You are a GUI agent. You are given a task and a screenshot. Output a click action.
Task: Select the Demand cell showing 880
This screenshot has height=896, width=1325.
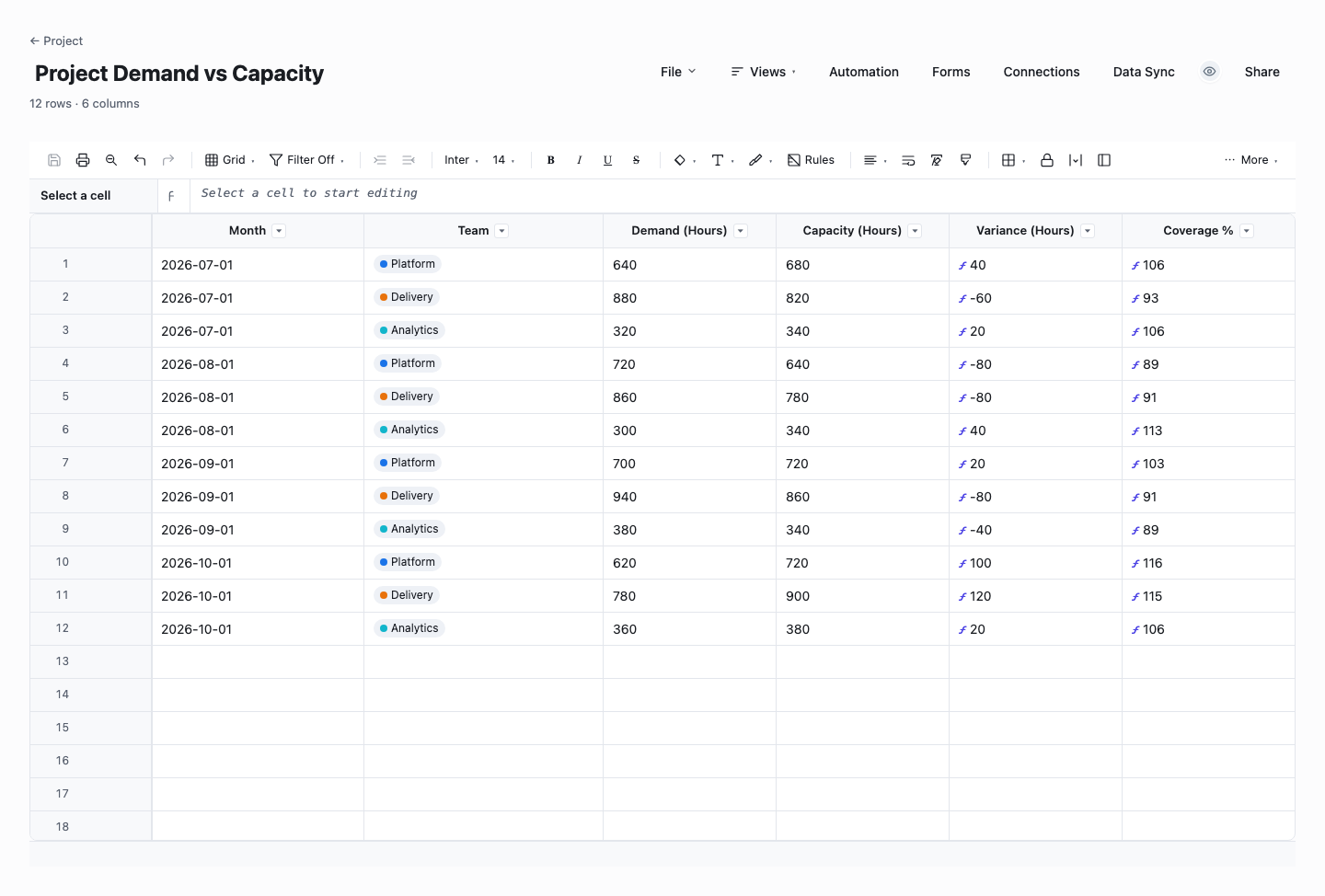pos(690,298)
